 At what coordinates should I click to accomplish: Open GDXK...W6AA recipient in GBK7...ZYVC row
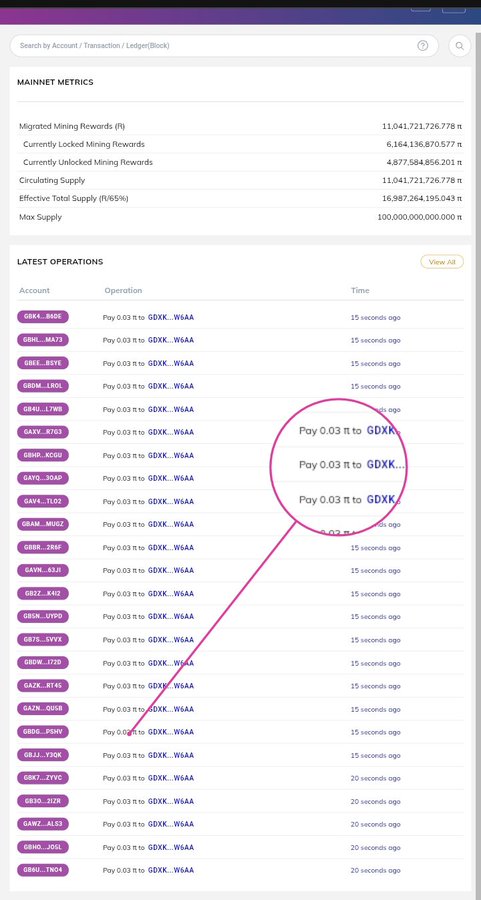(170, 778)
